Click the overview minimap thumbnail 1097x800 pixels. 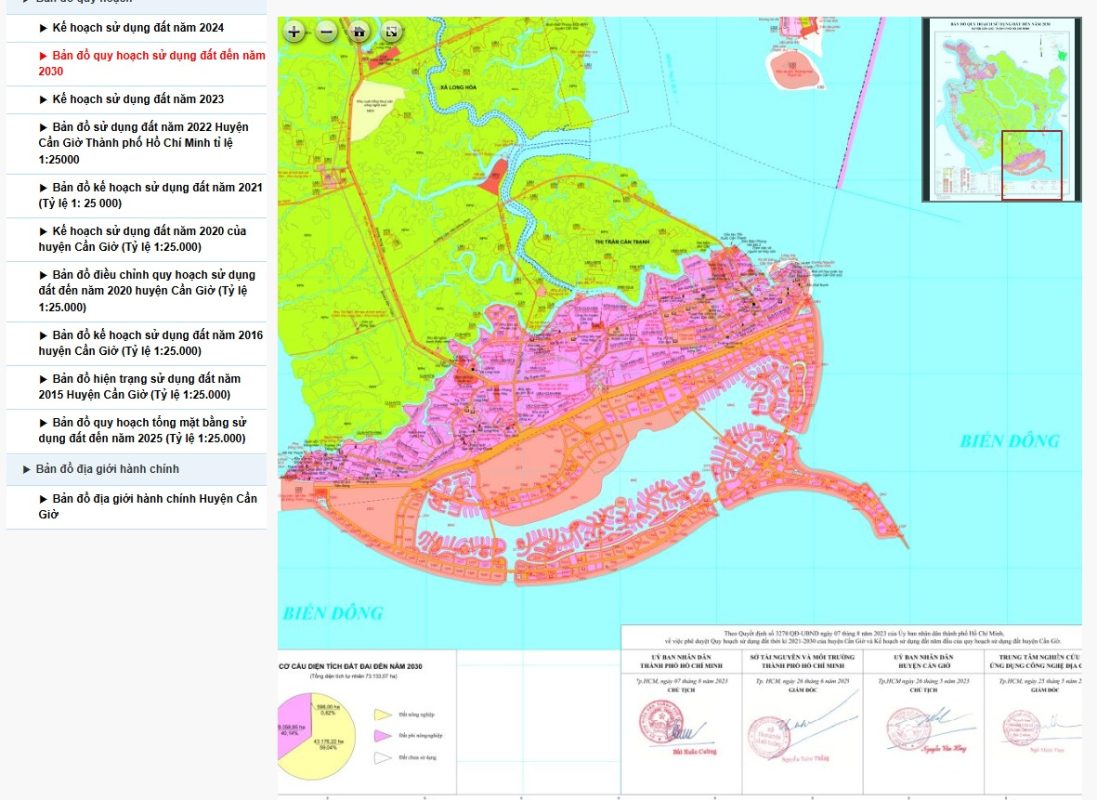[x=1001, y=110]
